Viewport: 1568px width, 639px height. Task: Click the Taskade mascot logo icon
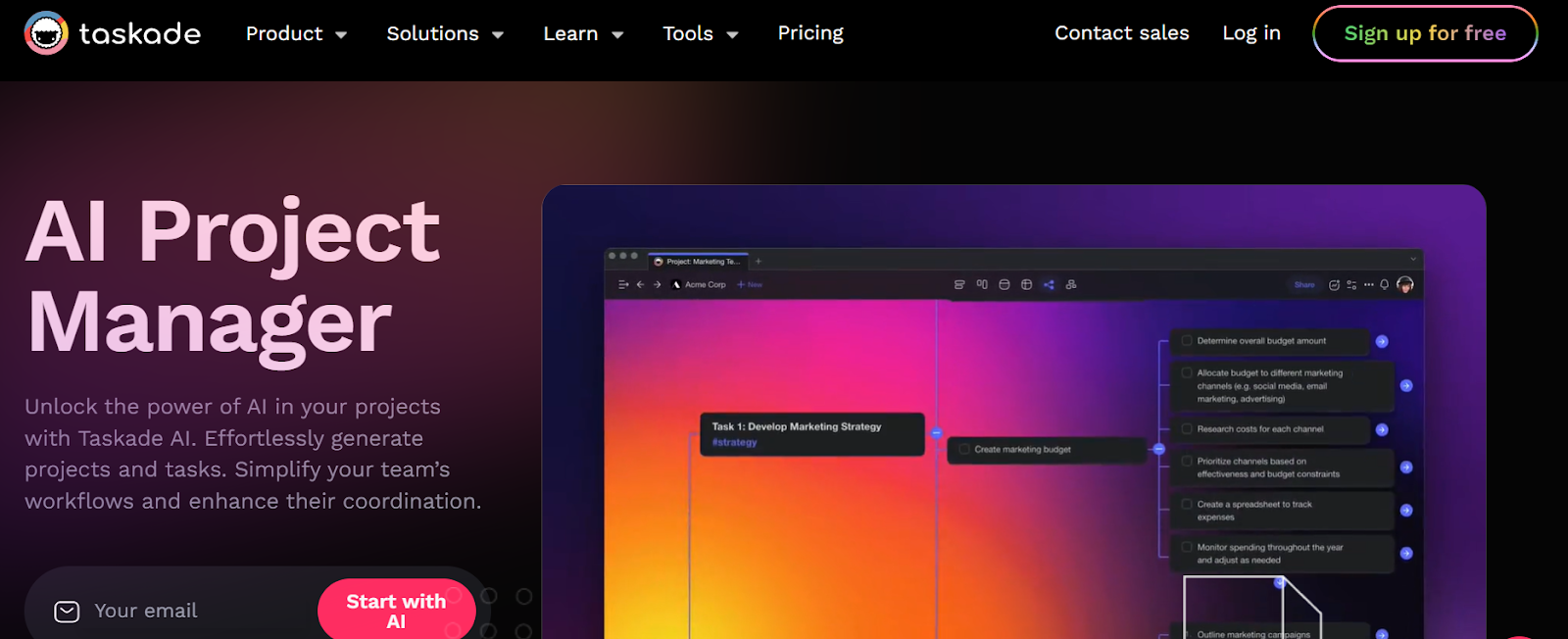point(45,33)
